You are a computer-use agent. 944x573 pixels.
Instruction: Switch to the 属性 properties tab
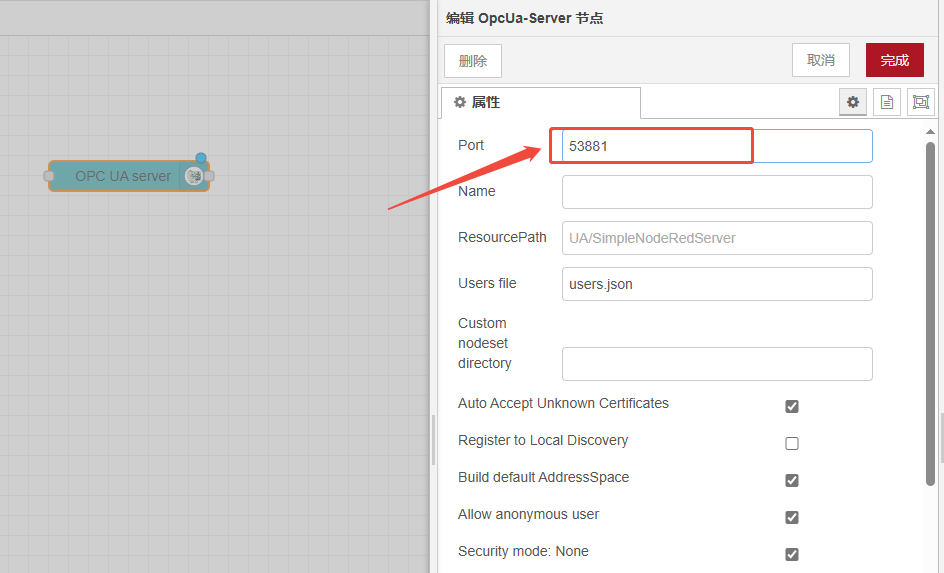pos(540,103)
